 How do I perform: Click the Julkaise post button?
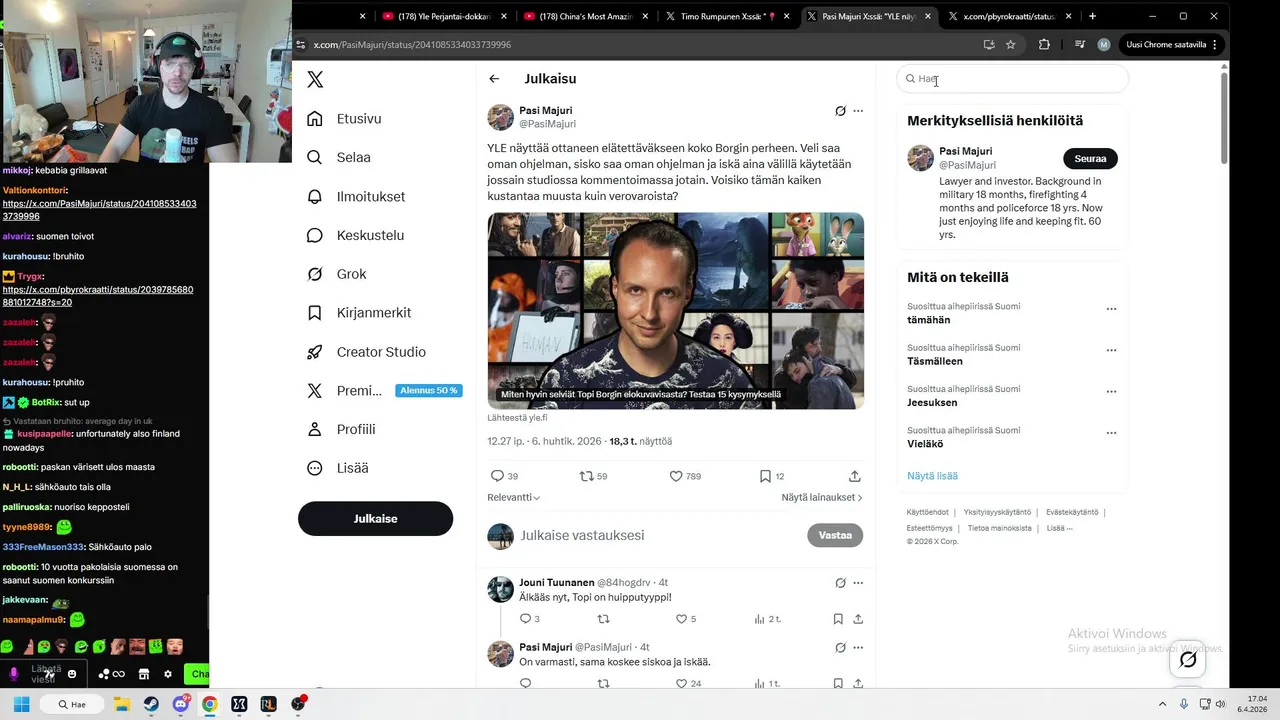click(375, 519)
